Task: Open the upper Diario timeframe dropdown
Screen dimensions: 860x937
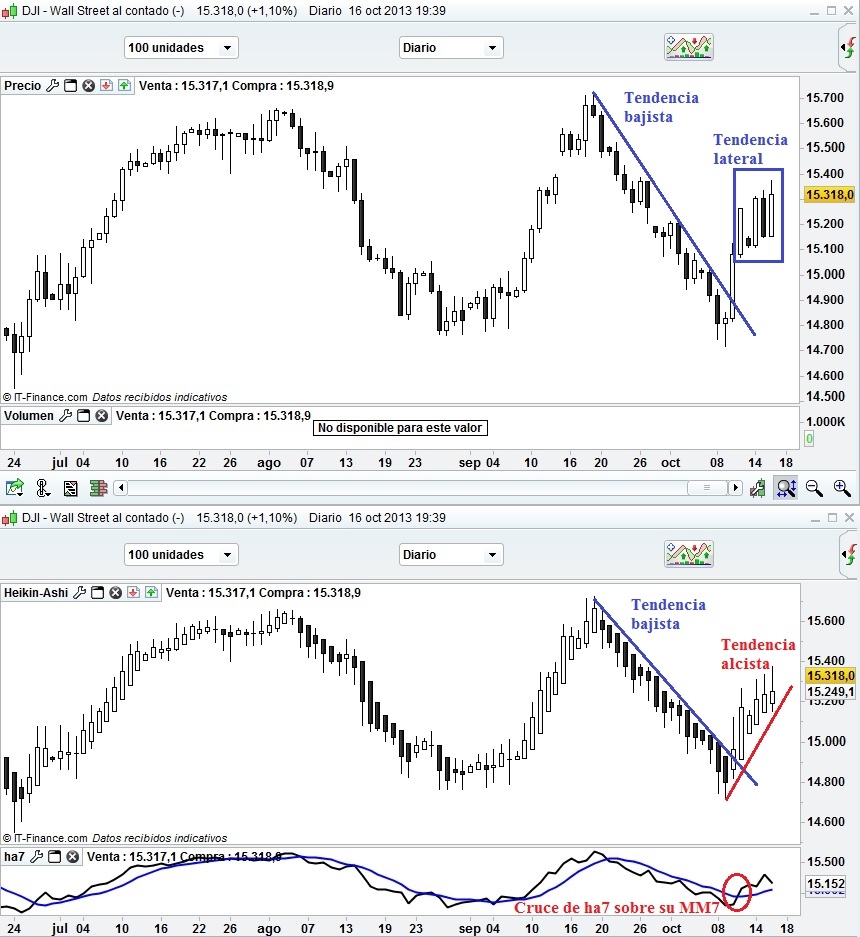Action: [x=451, y=48]
